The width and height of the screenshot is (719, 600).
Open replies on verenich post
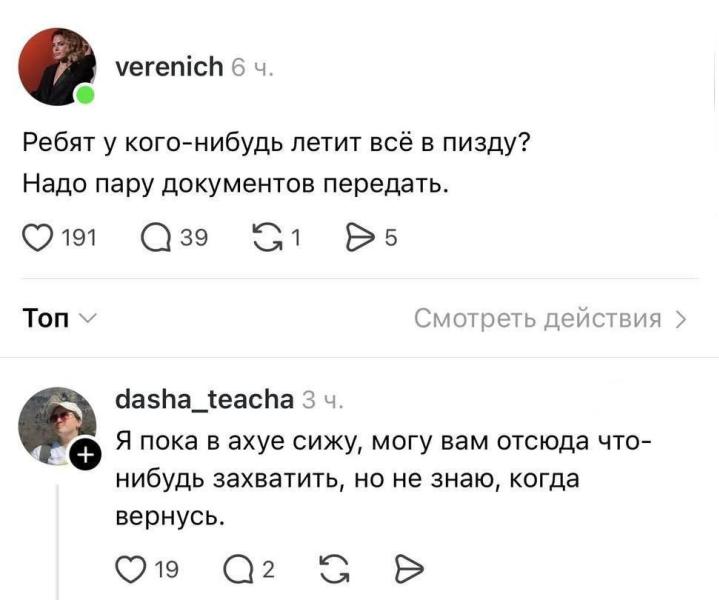156,237
